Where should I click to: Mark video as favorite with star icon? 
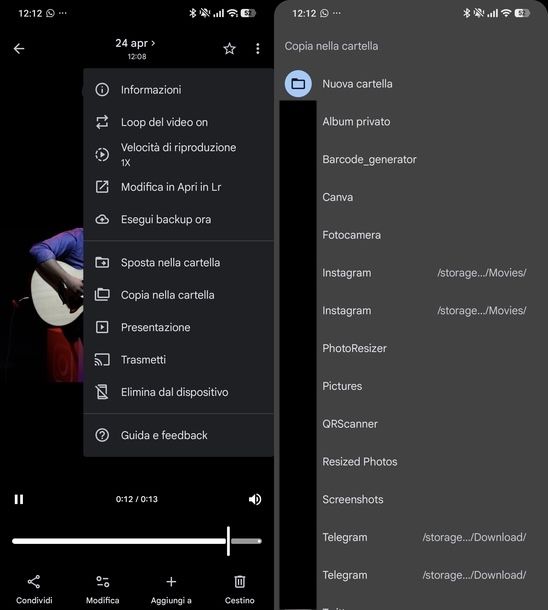tap(229, 49)
